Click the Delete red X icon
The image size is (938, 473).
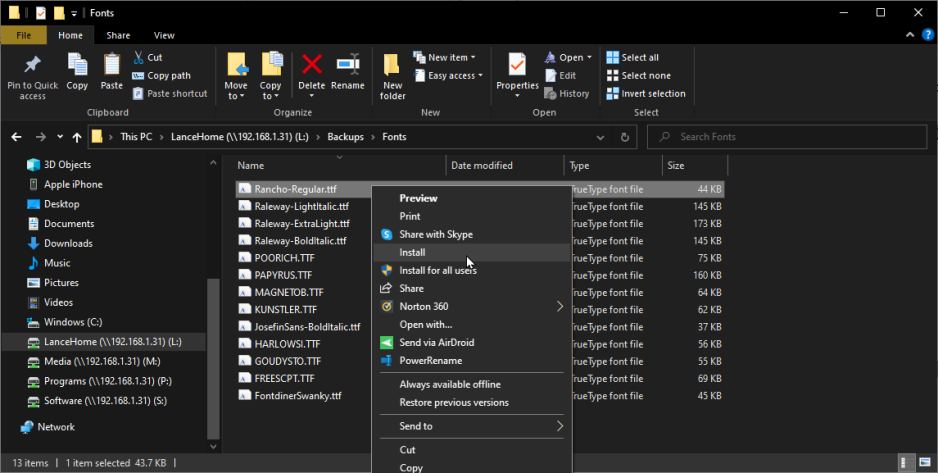[x=312, y=64]
